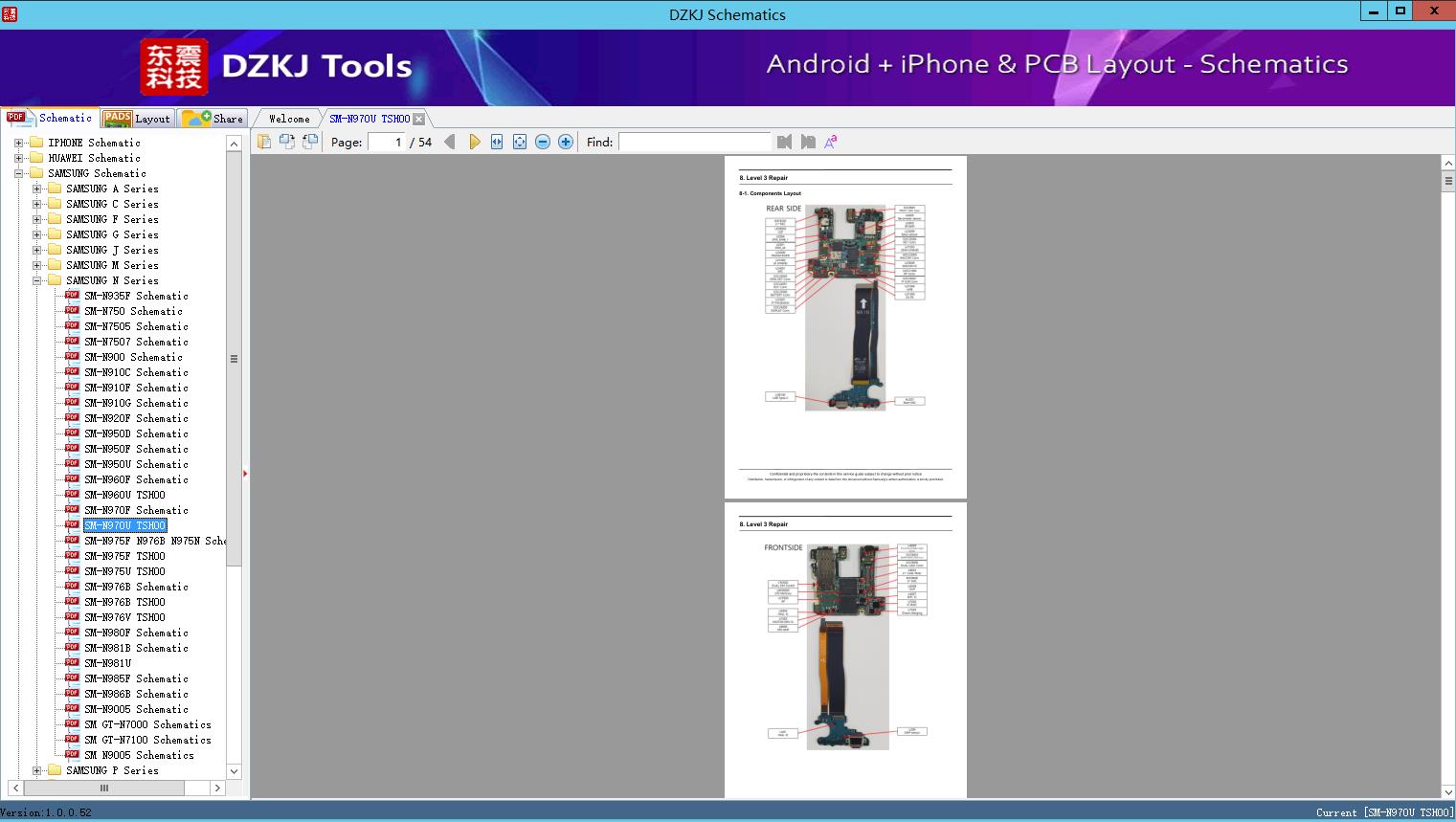Click the tree panel horizontal scrollbar thumb
This screenshot has width=1456, height=822.
[103, 789]
